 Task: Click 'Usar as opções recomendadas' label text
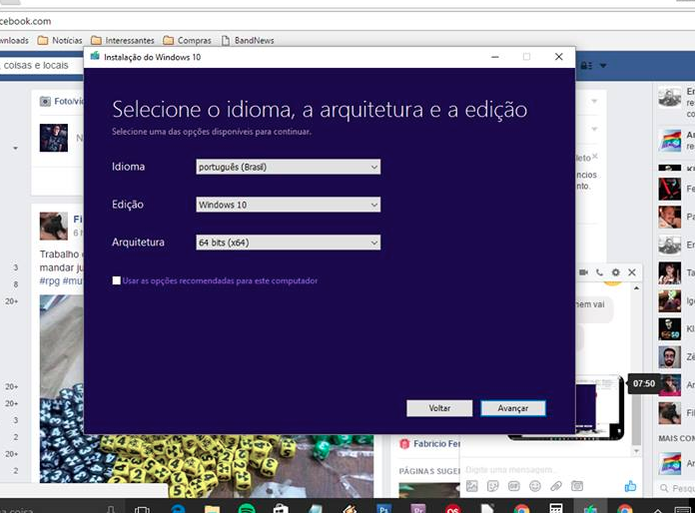coord(220,280)
